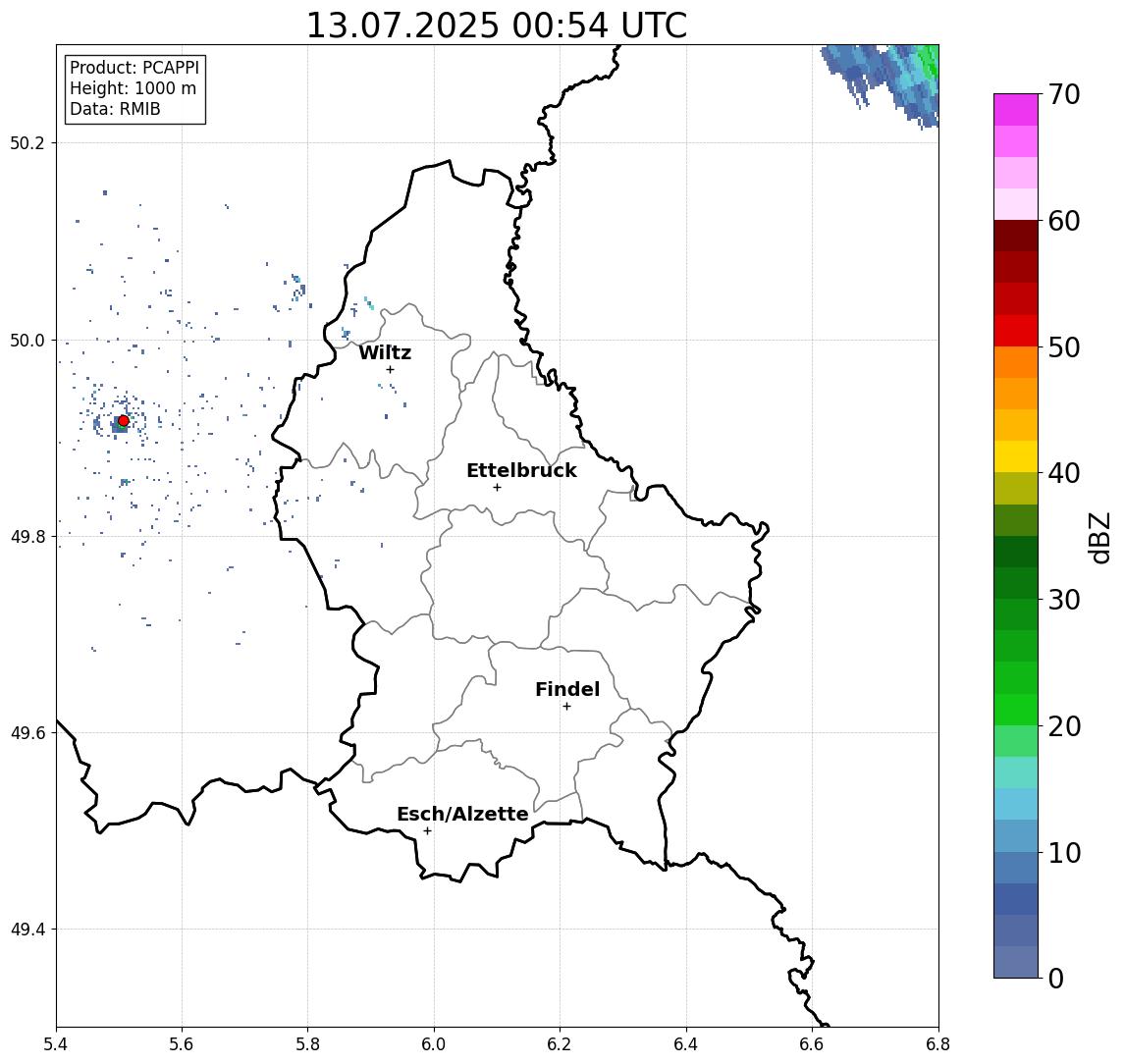Click the Findel station cross marker

[x=566, y=707]
